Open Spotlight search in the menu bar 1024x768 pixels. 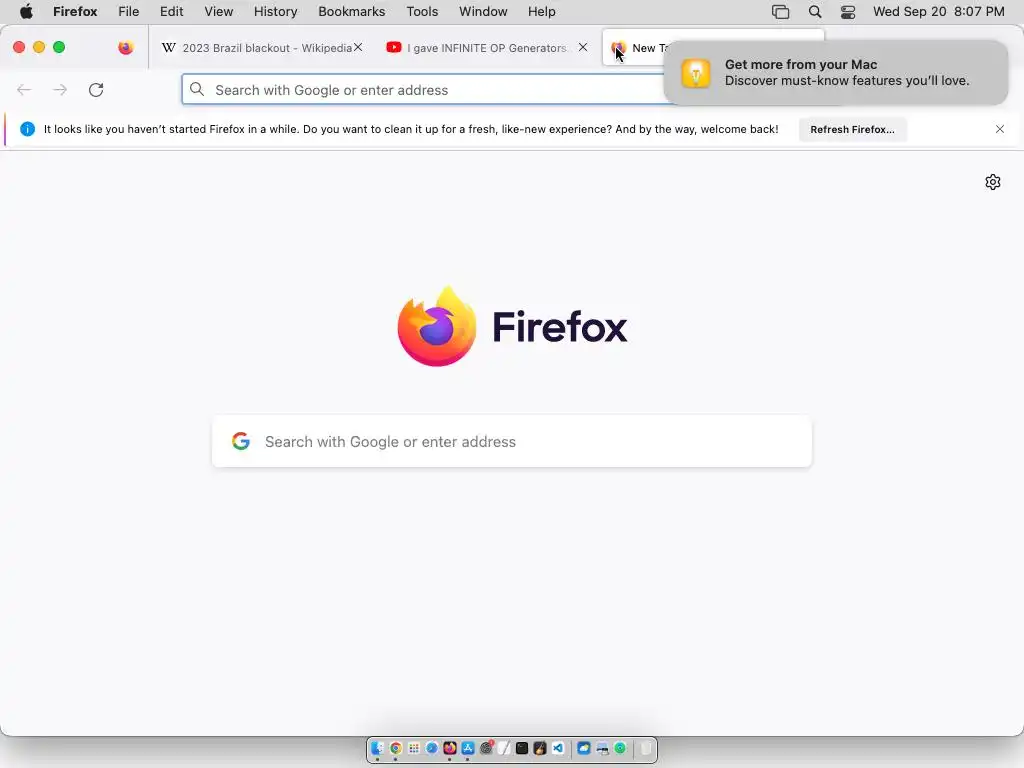click(815, 11)
